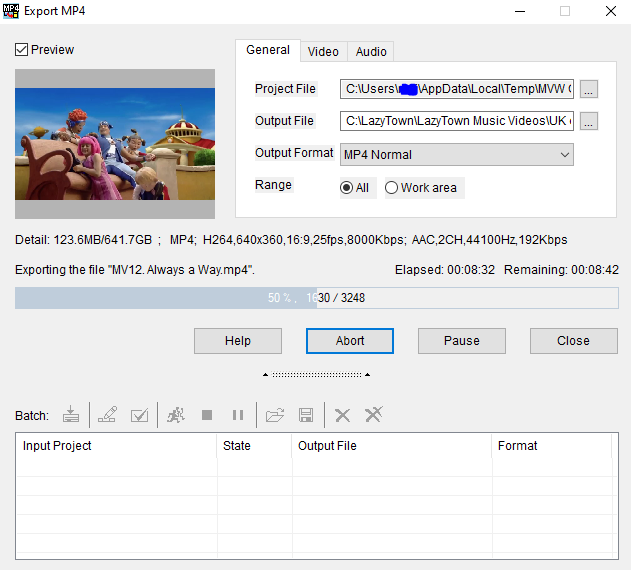The image size is (631, 570).
Task: Browse for the Project File
Action: point(589,89)
